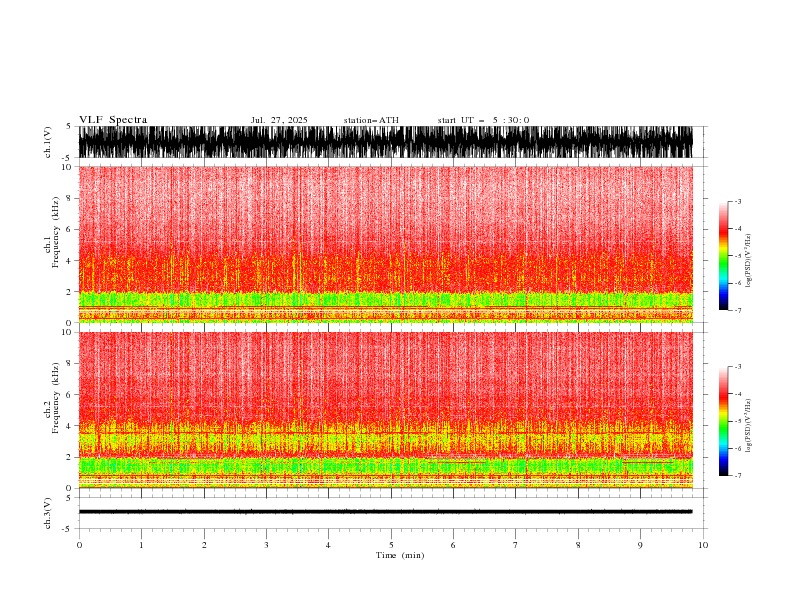Click the ch.2 frequency tick "2"
The image size is (792, 612).
(69, 457)
